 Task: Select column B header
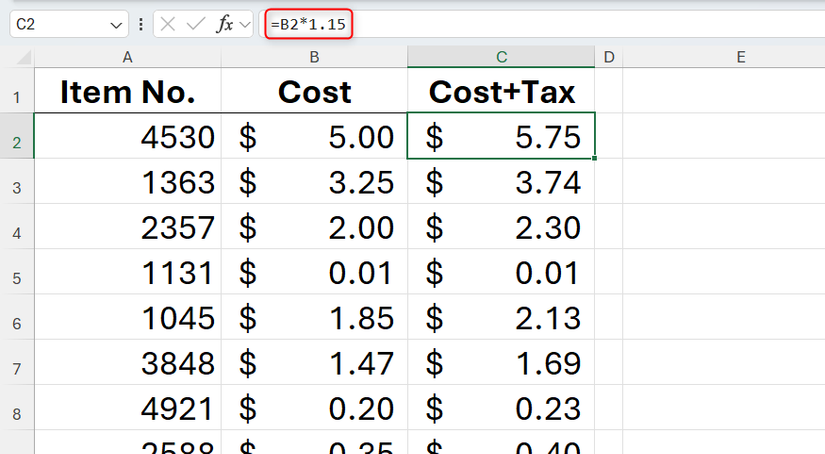(314, 57)
